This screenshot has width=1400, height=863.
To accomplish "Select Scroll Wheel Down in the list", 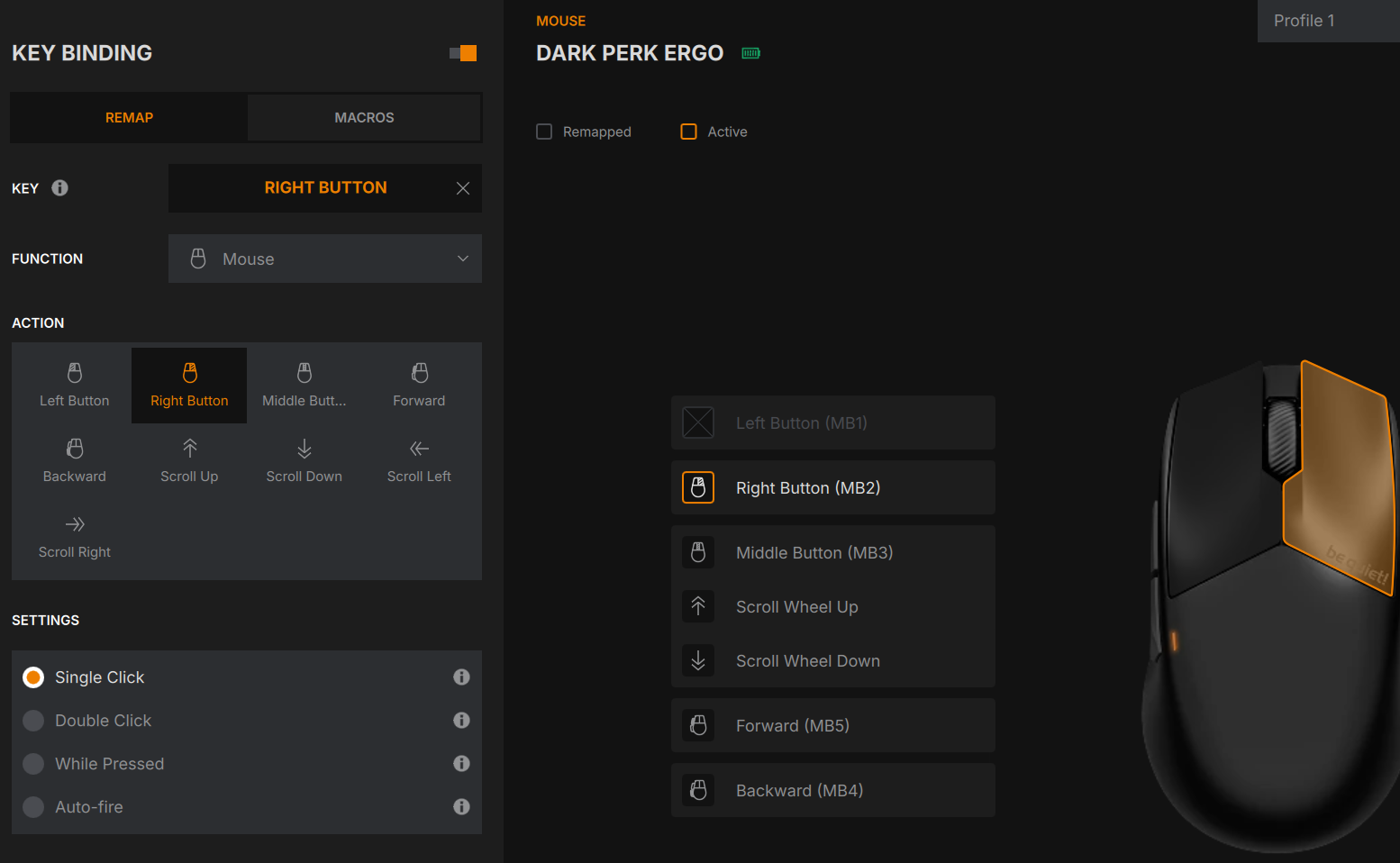I will point(833,660).
